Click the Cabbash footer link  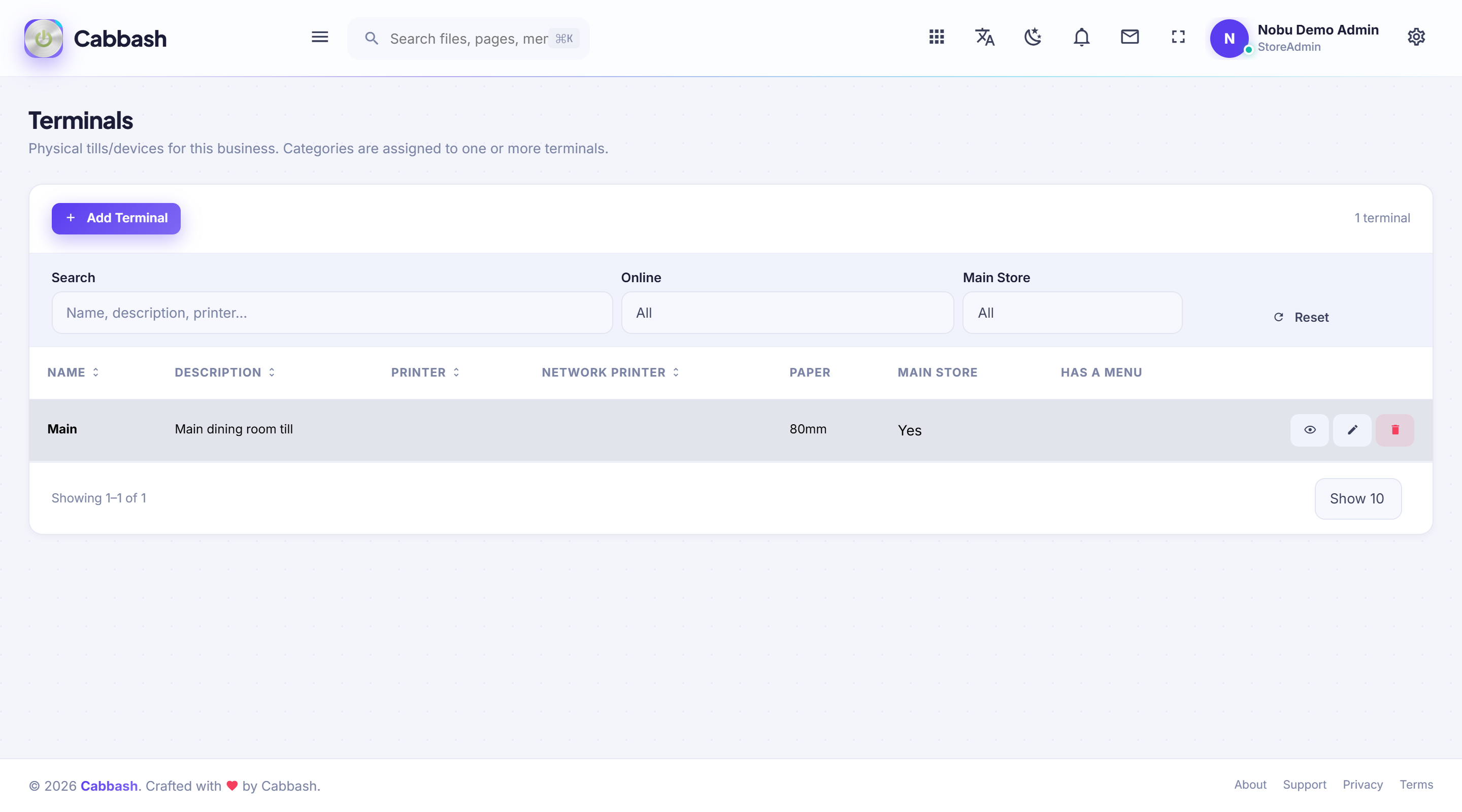coord(109,785)
